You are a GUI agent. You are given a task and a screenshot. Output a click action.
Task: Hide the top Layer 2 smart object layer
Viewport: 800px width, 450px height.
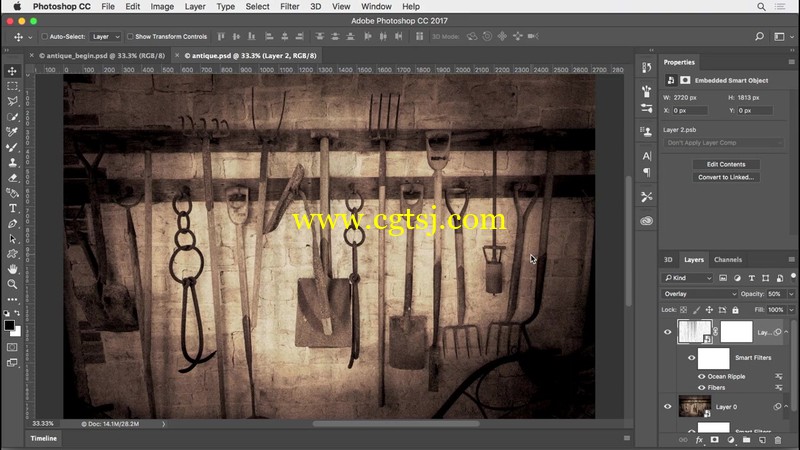tap(667, 332)
